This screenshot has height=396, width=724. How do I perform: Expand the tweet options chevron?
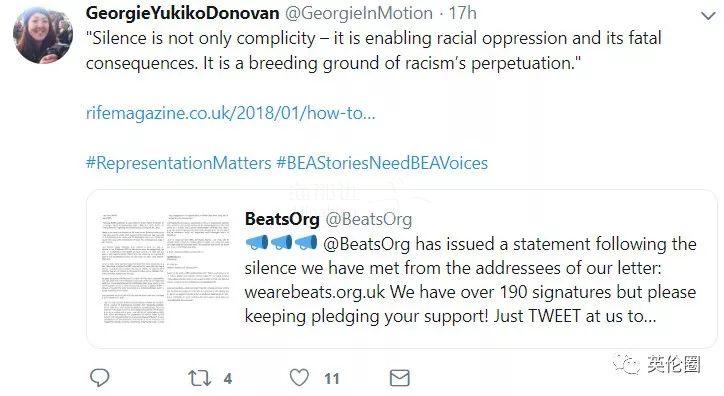[x=708, y=16]
